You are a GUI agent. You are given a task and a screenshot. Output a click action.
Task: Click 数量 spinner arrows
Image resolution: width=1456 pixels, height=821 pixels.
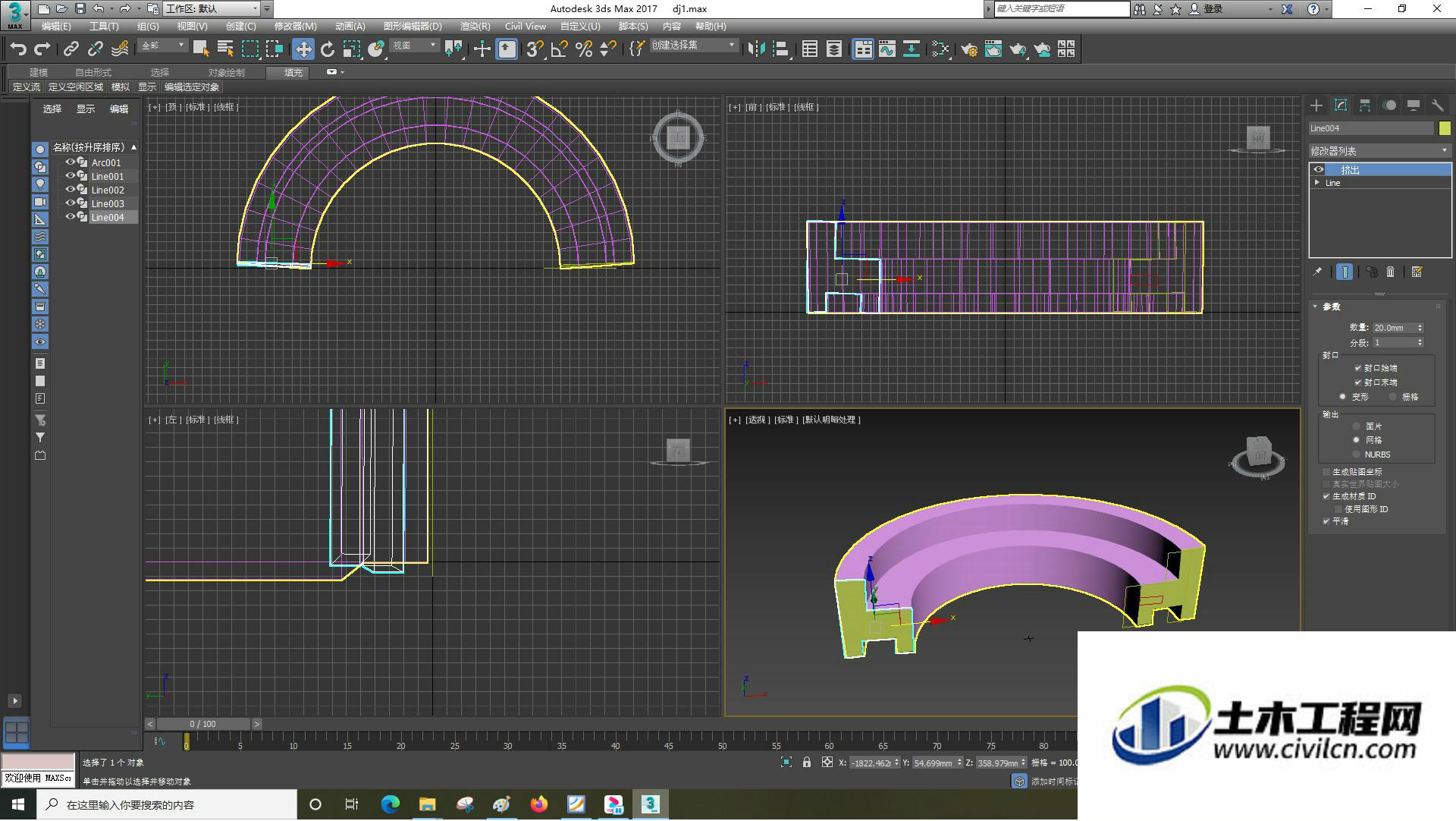coord(1420,328)
